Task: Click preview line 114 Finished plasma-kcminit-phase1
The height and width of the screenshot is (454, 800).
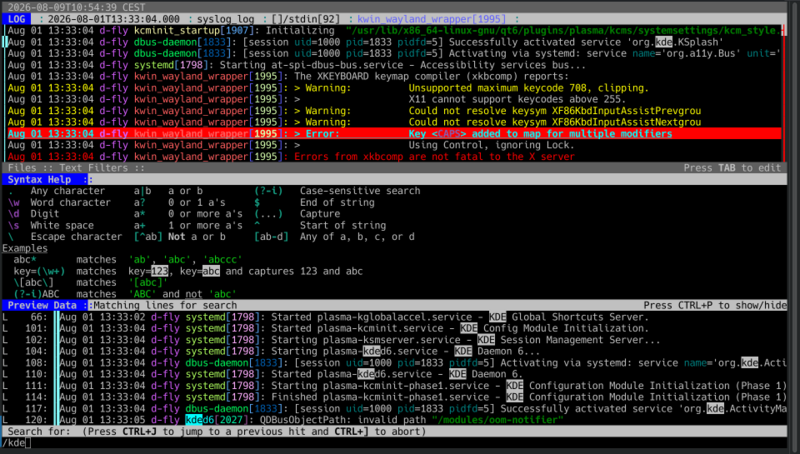Action: click(394, 397)
